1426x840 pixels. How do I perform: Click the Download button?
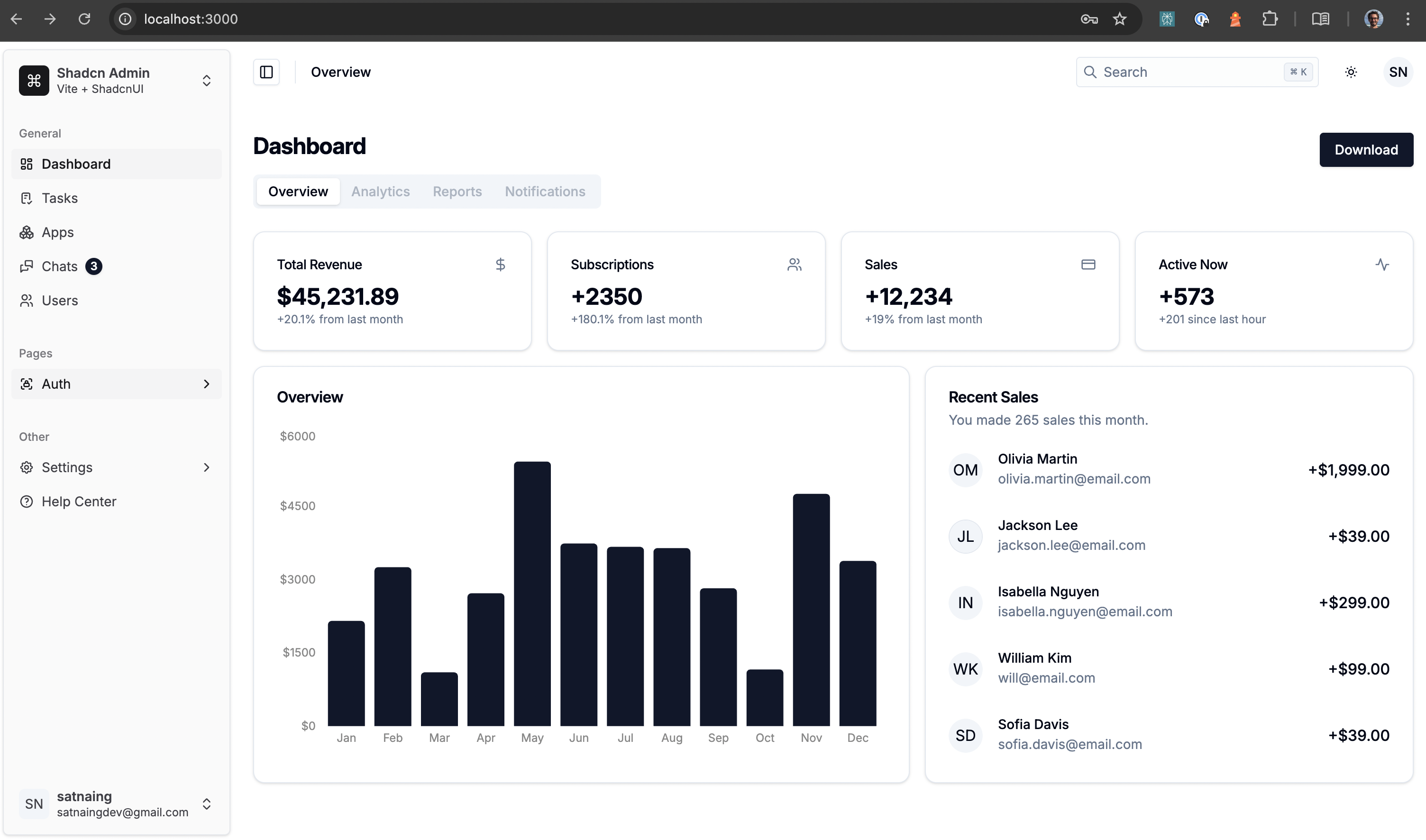[1366, 149]
